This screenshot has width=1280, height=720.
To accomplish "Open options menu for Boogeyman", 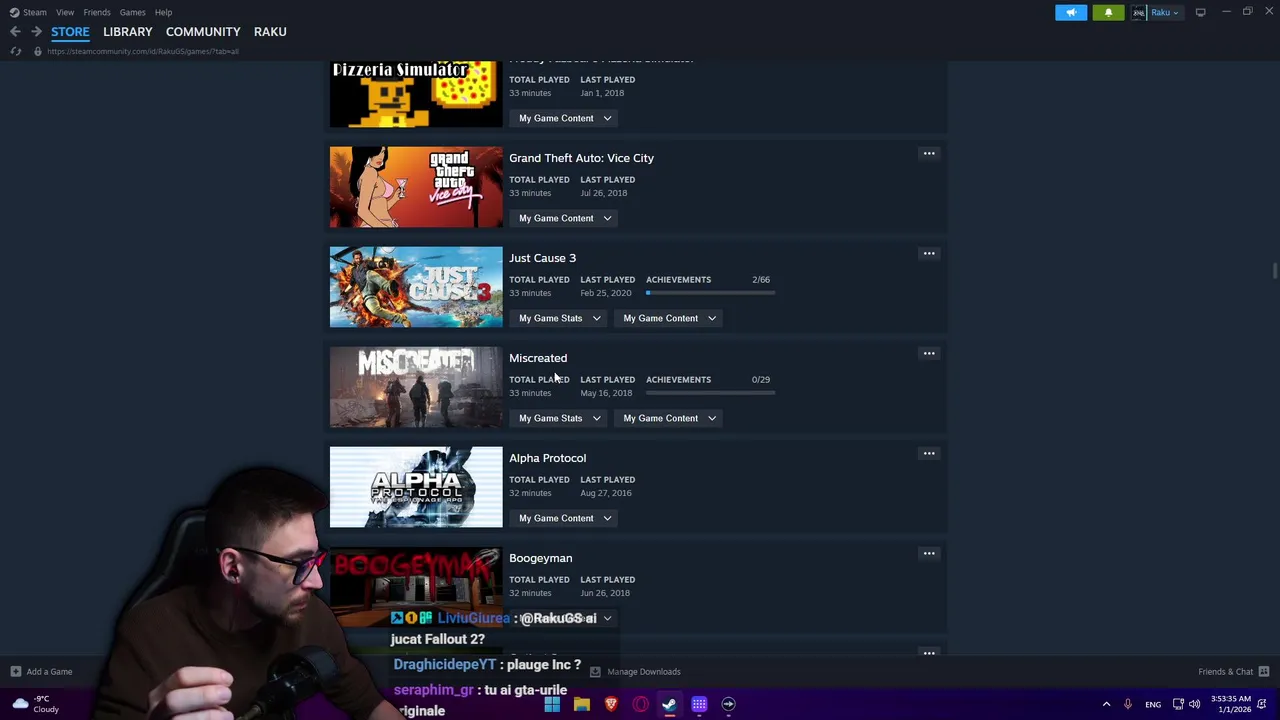I will coord(929,554).
